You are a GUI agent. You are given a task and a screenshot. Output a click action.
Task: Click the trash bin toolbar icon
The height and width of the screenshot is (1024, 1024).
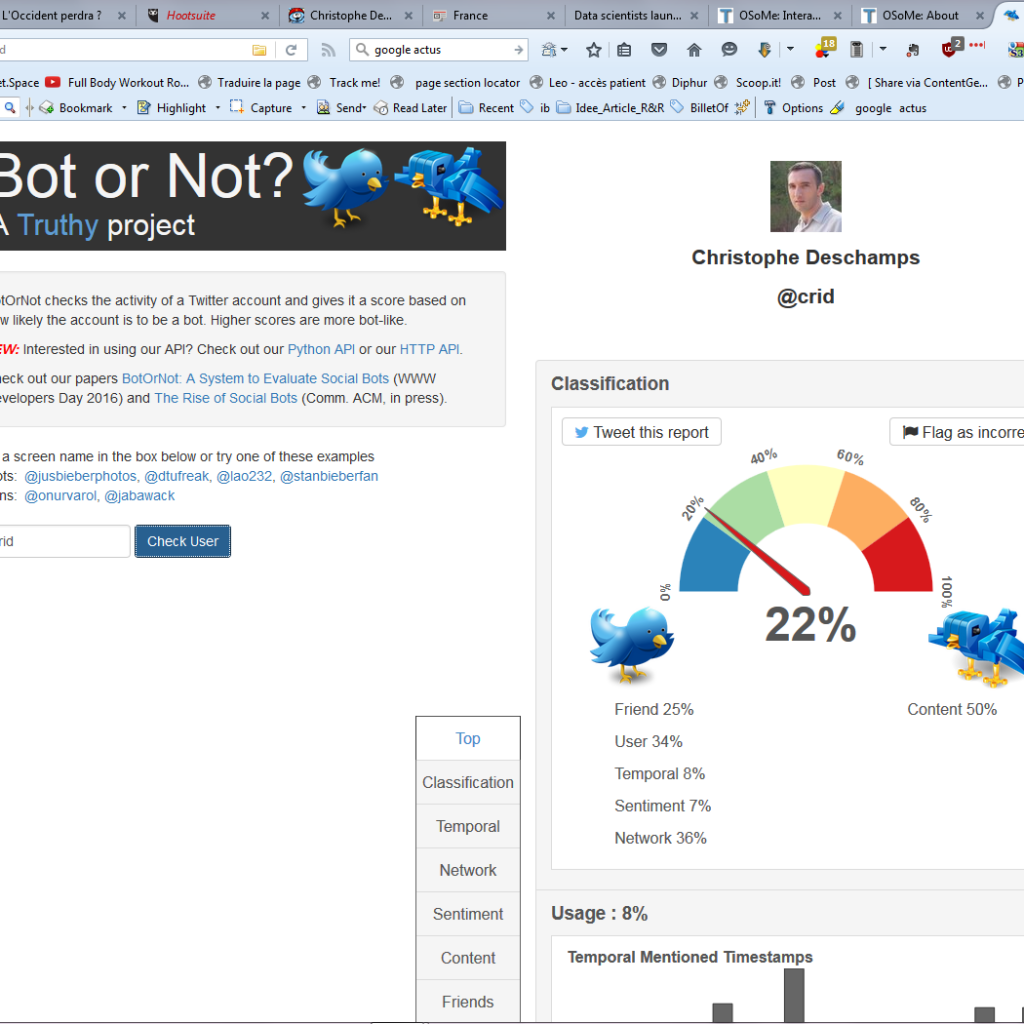tap(856, 50)
